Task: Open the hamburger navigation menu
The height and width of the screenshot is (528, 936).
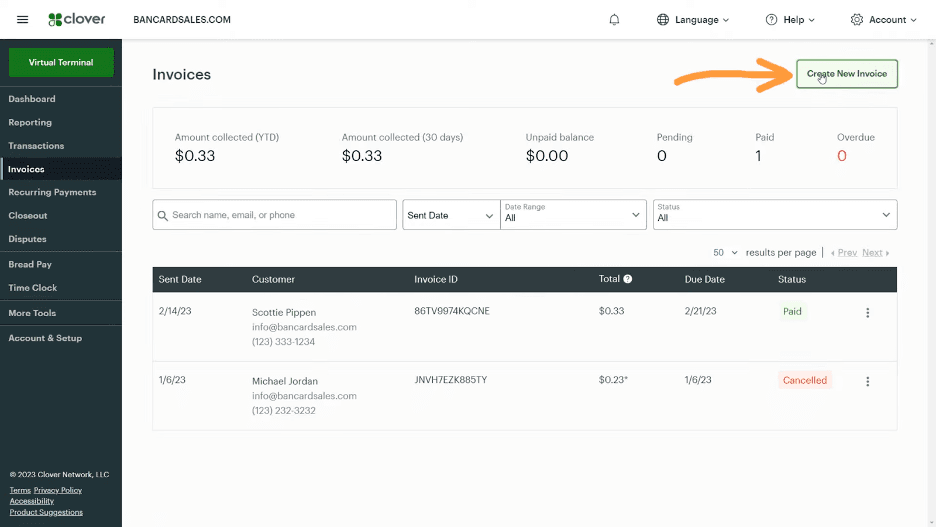Action: (23, 19)
